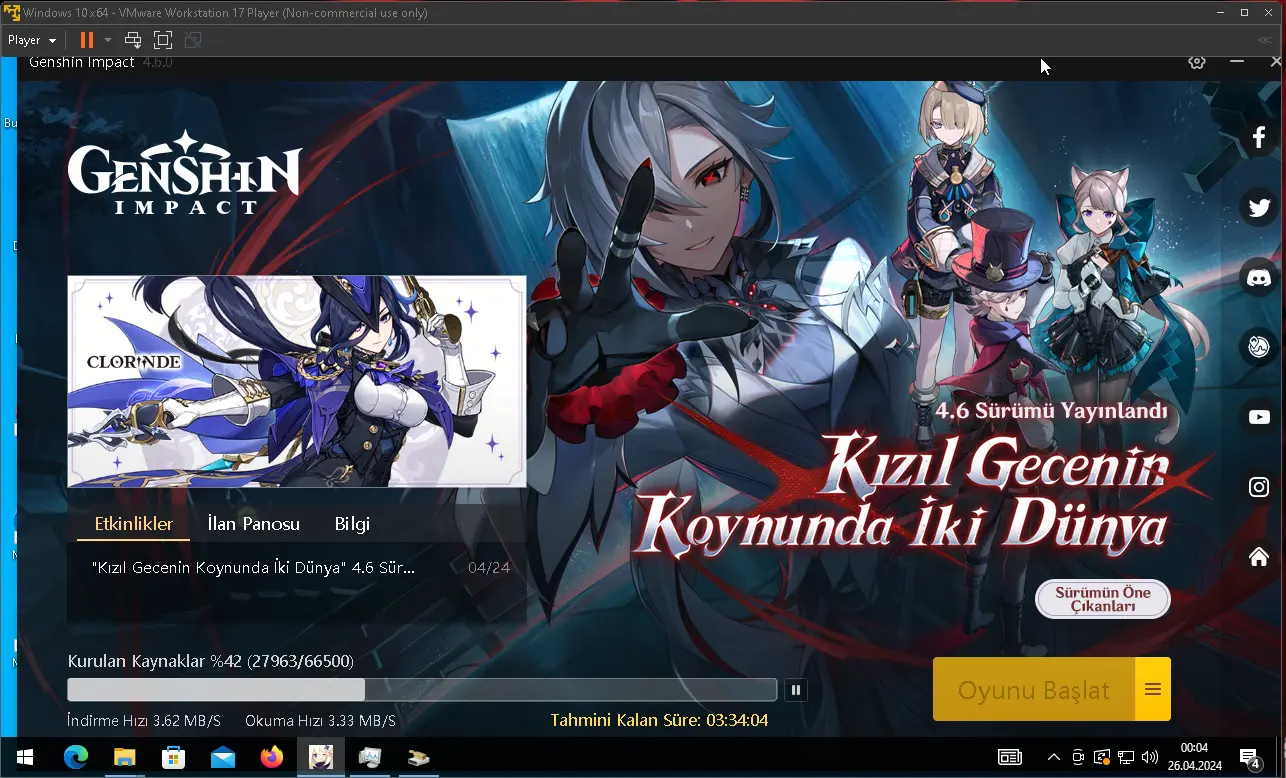The height and width of the screenshot is (778, 1286).
Task: Expand the VM power options arrow
Action: pyautogui.click(x=106, y=41)
